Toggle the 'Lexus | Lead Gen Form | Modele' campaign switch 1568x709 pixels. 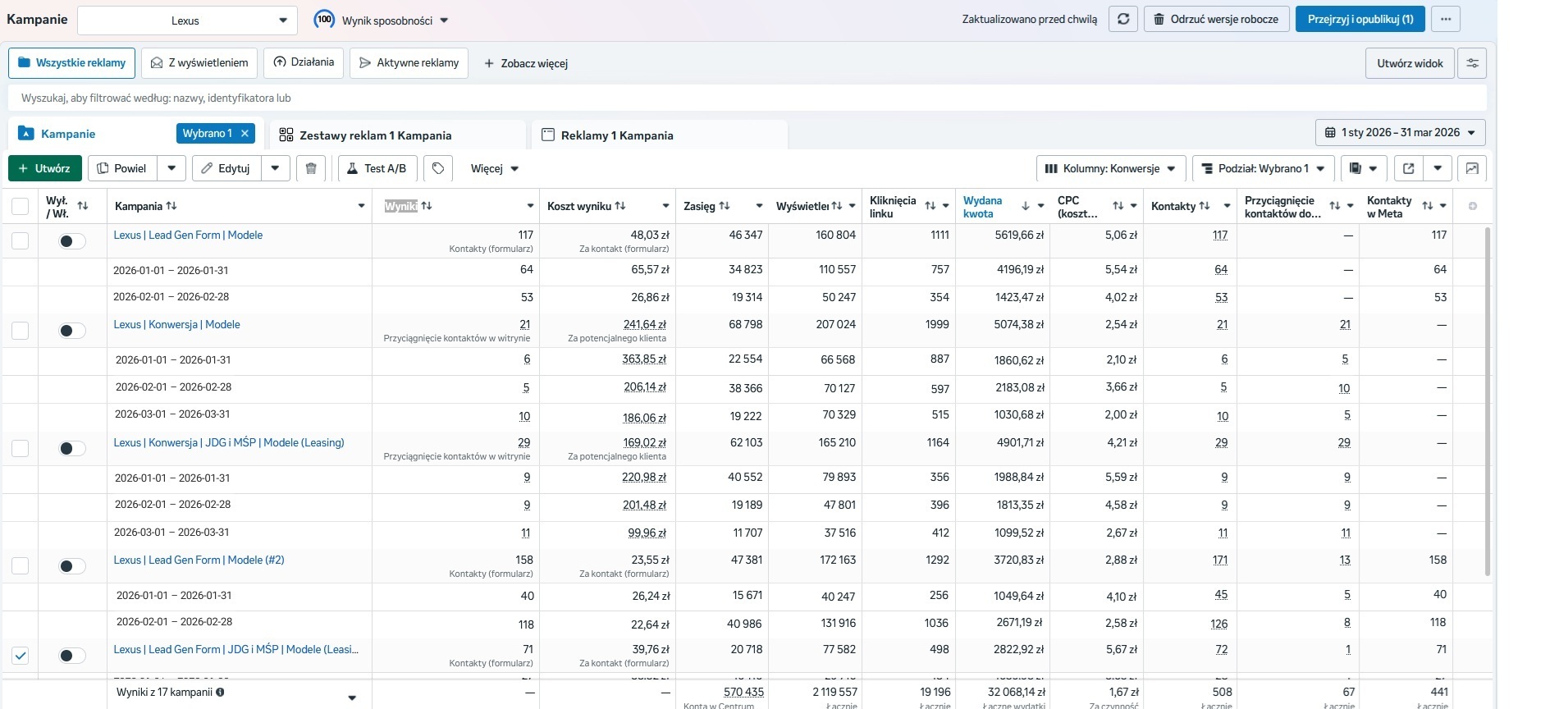click(72, 241)
